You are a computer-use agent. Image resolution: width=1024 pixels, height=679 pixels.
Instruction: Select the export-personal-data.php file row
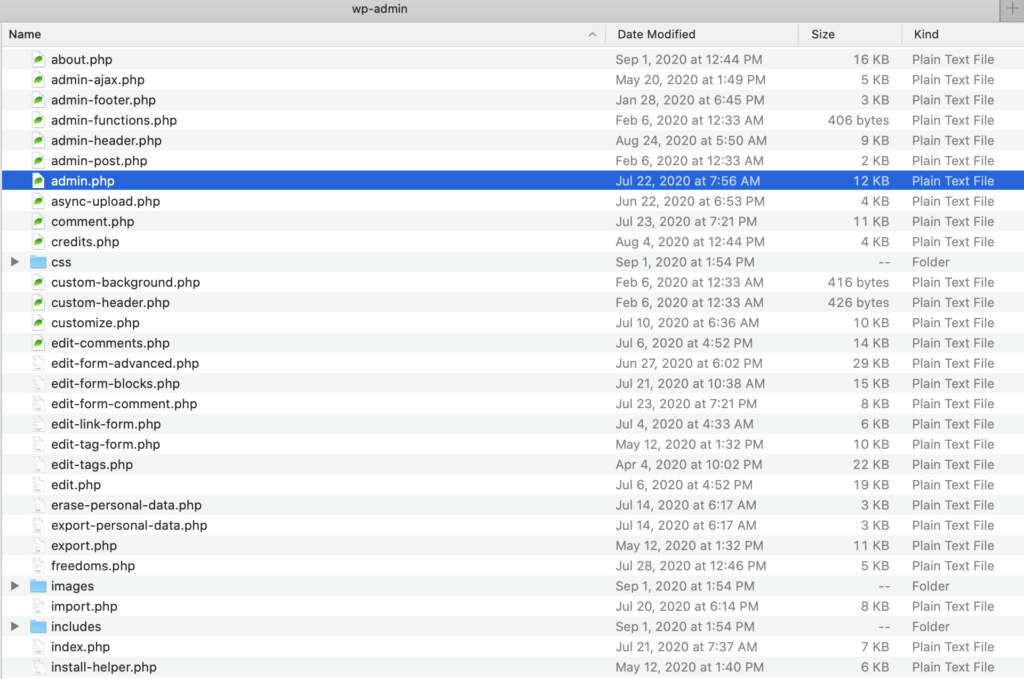(x=513, y=525)
